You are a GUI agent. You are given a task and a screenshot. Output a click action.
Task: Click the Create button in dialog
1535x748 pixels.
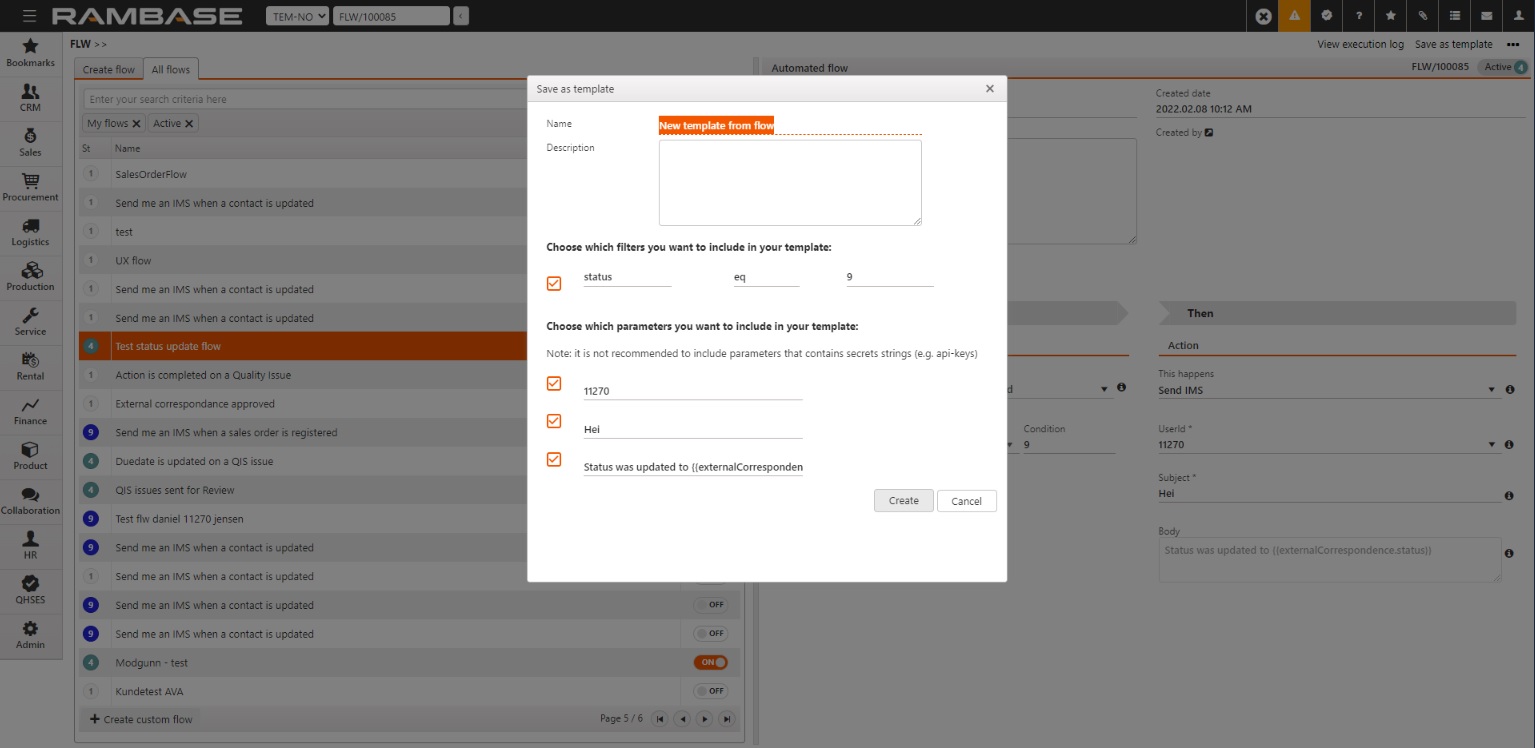pos(903,501)
